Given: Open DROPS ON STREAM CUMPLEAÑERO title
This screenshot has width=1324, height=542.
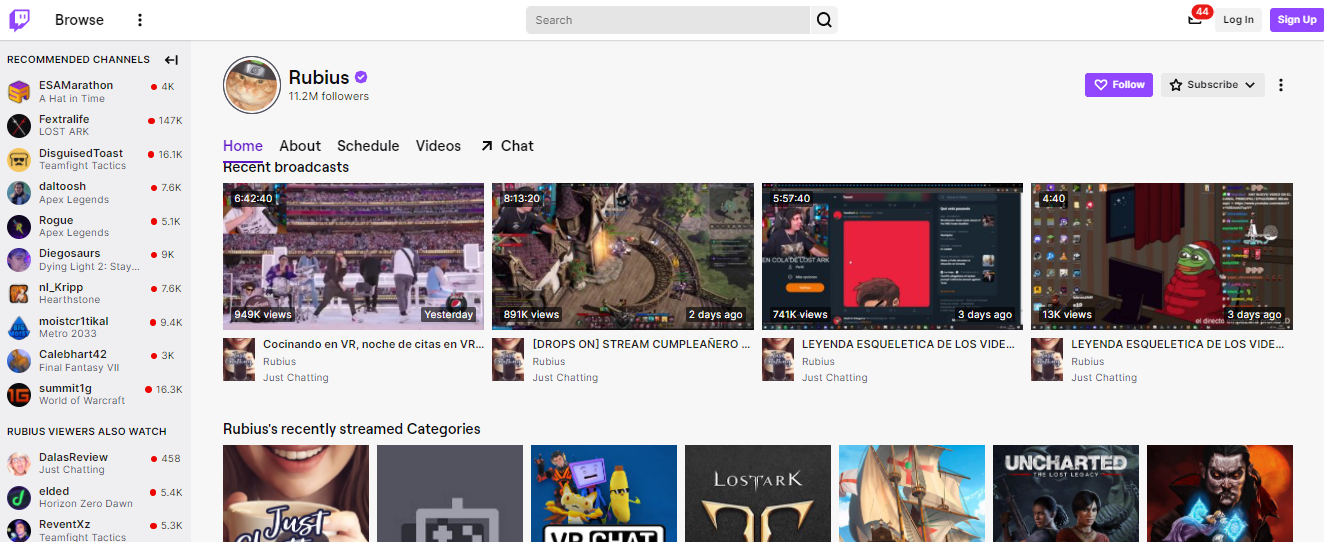Looking at the screenshot, I should coord(641,344).
